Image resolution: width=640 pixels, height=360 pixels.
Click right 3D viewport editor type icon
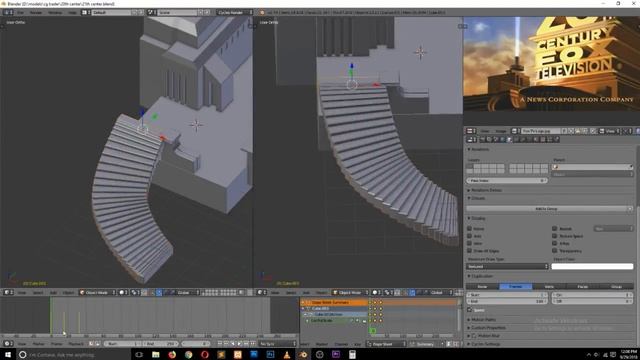pyautogui.click(x=262, y=292)
